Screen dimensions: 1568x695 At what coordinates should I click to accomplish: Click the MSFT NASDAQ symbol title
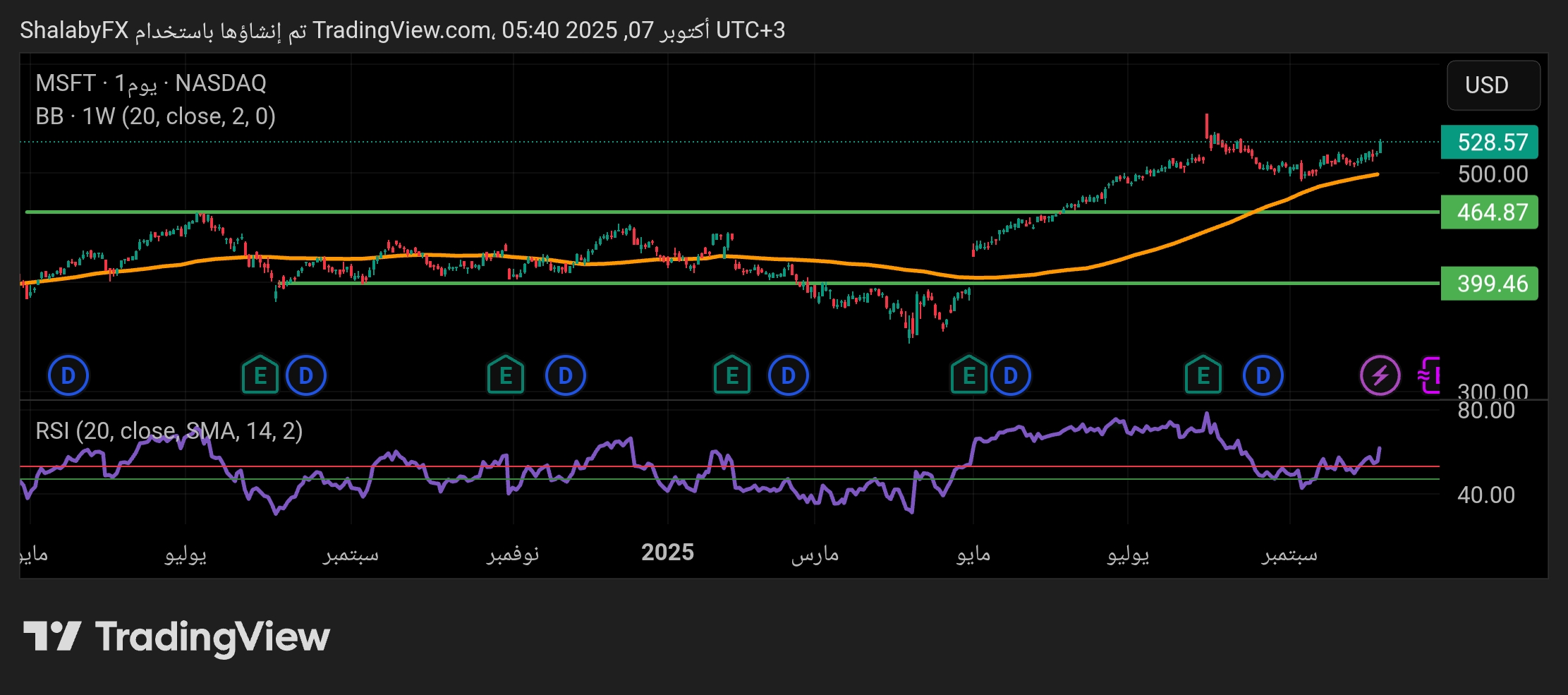pyautogui.click(x=151, y=83)
